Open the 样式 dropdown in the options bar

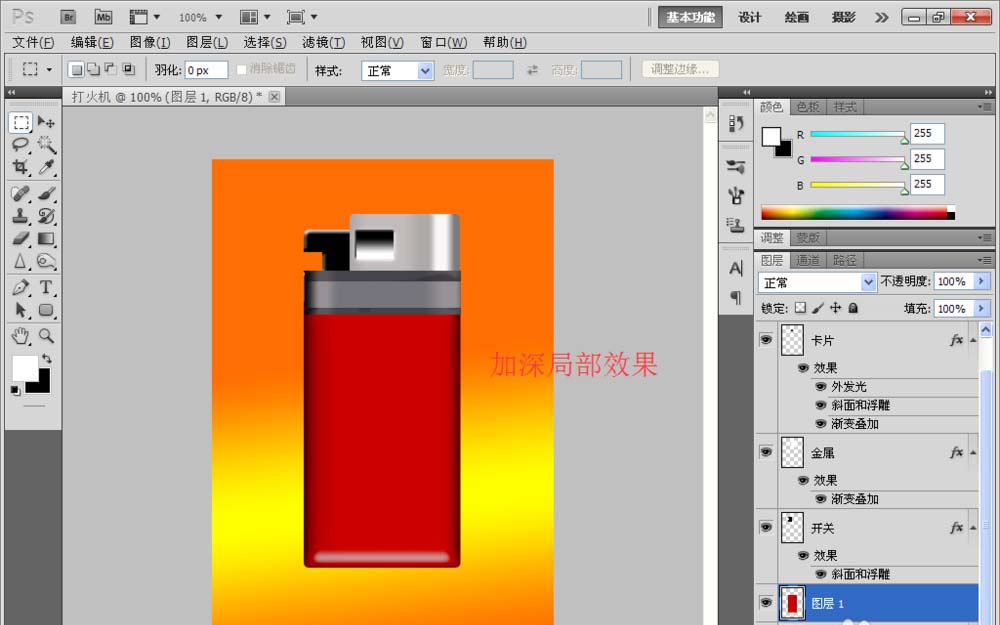tap(423, 69)
